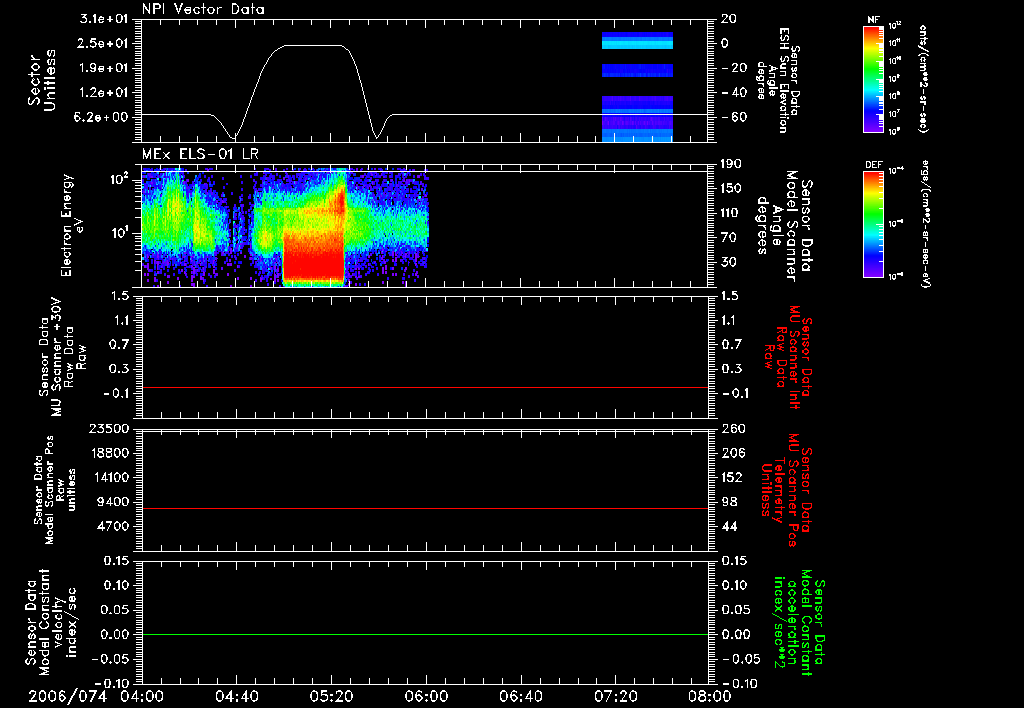Click the '44' telemetry axis value
1024x708 pixels.
(x=729, y=526)
